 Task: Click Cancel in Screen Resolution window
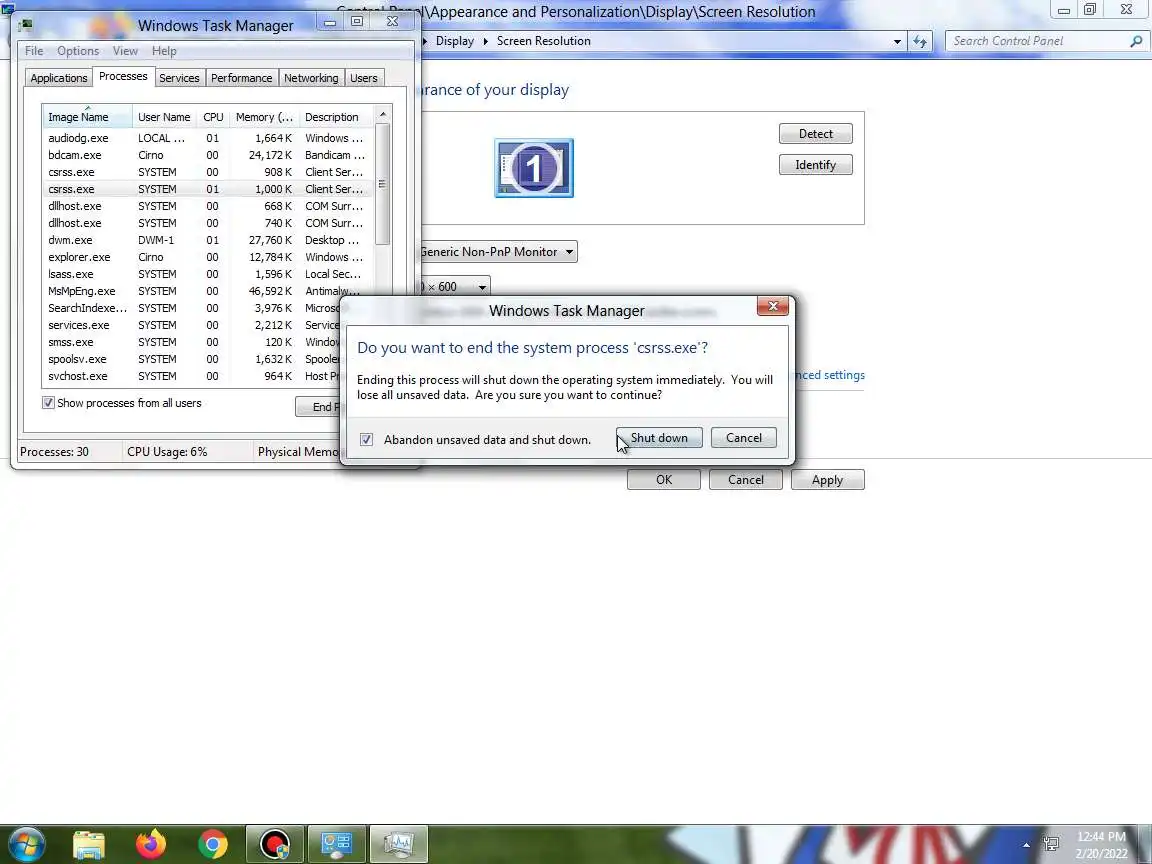tap(746, 480)
